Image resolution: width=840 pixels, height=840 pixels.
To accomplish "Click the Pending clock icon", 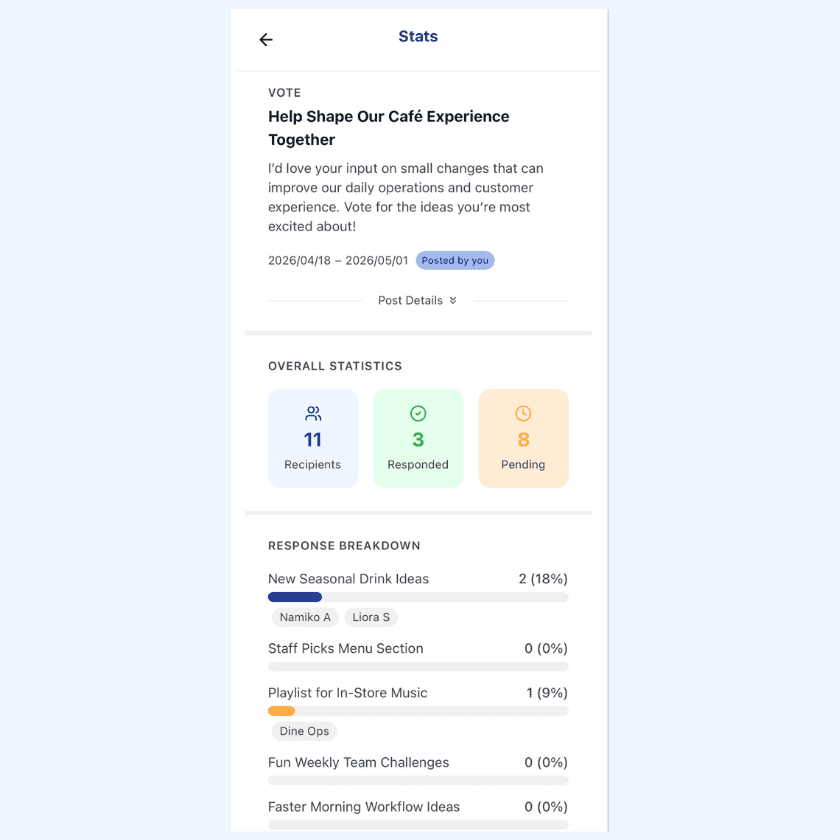I will (523, 414).
